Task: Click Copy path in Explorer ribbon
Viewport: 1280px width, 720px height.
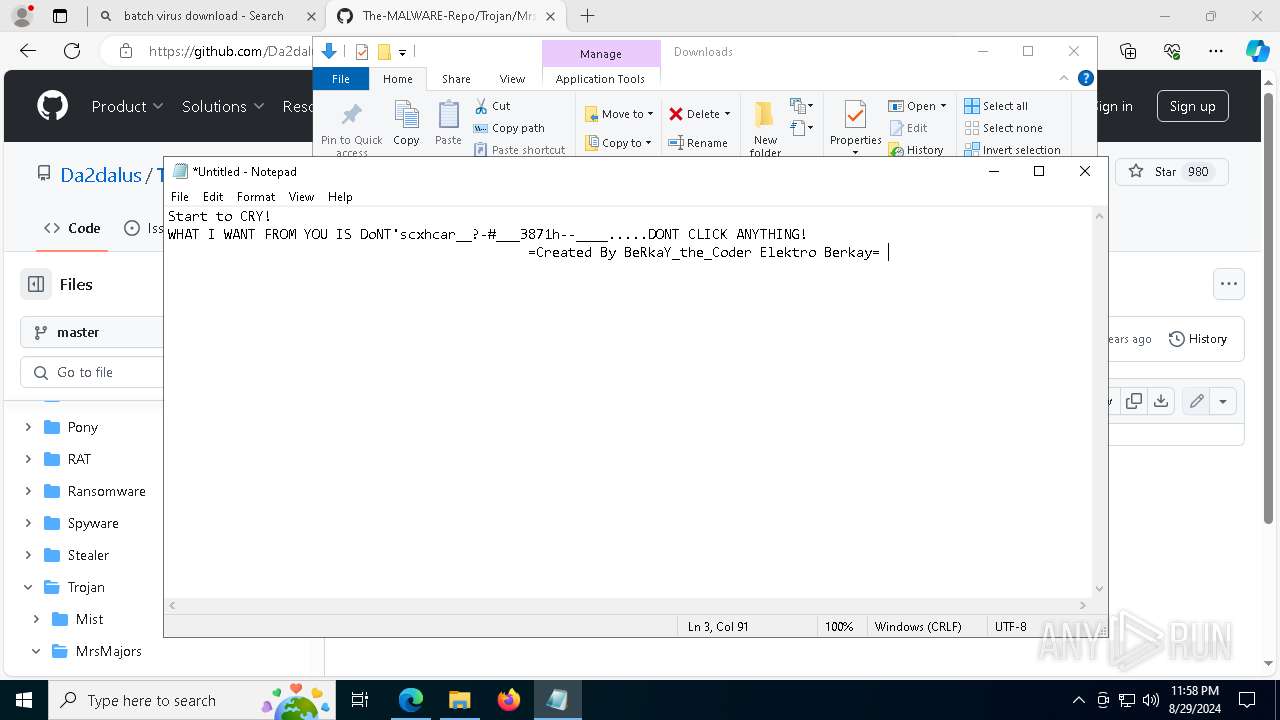Action: point(509,128)
